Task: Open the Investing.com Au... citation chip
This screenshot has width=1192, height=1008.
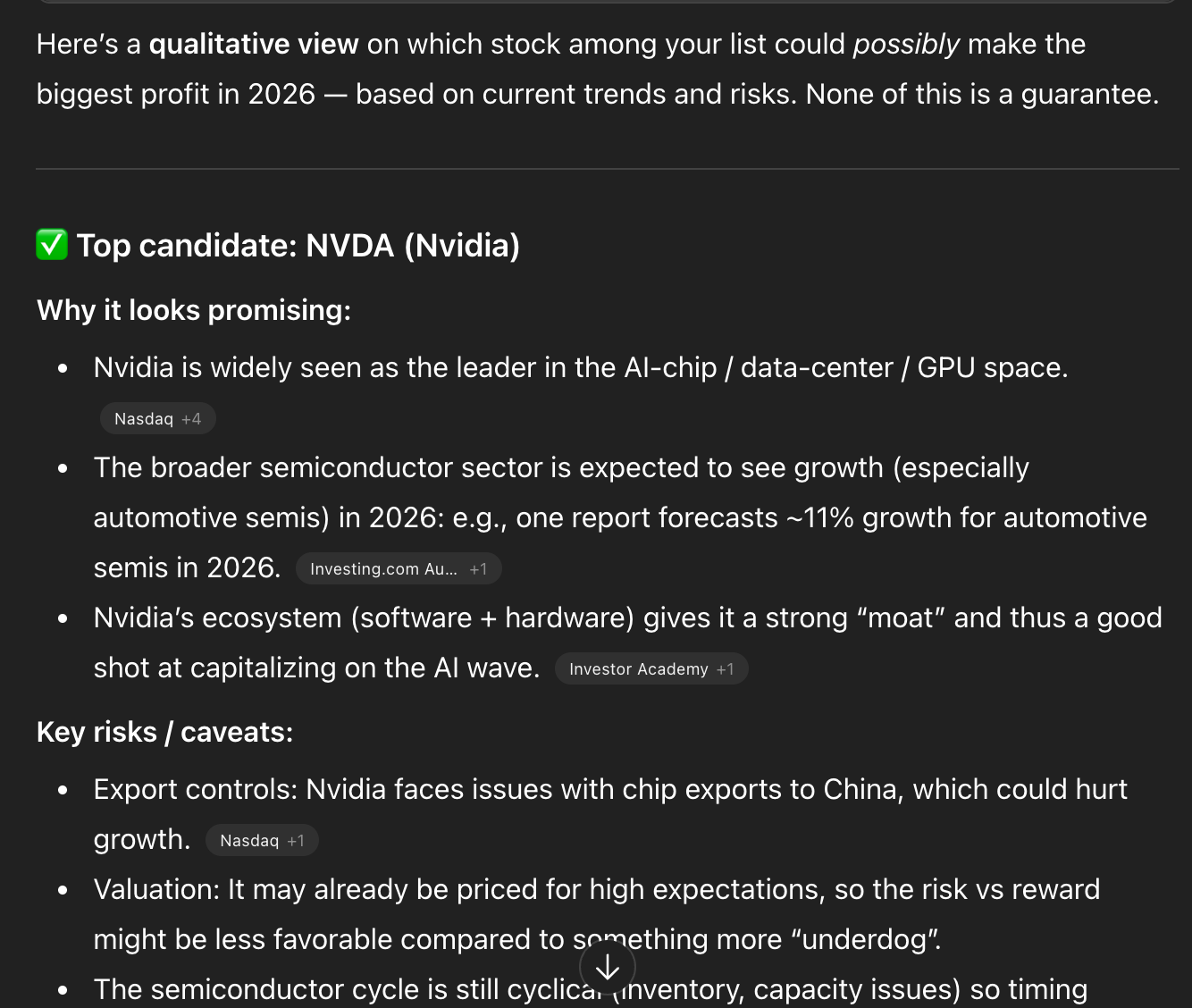Action: (x=398, y=569)
